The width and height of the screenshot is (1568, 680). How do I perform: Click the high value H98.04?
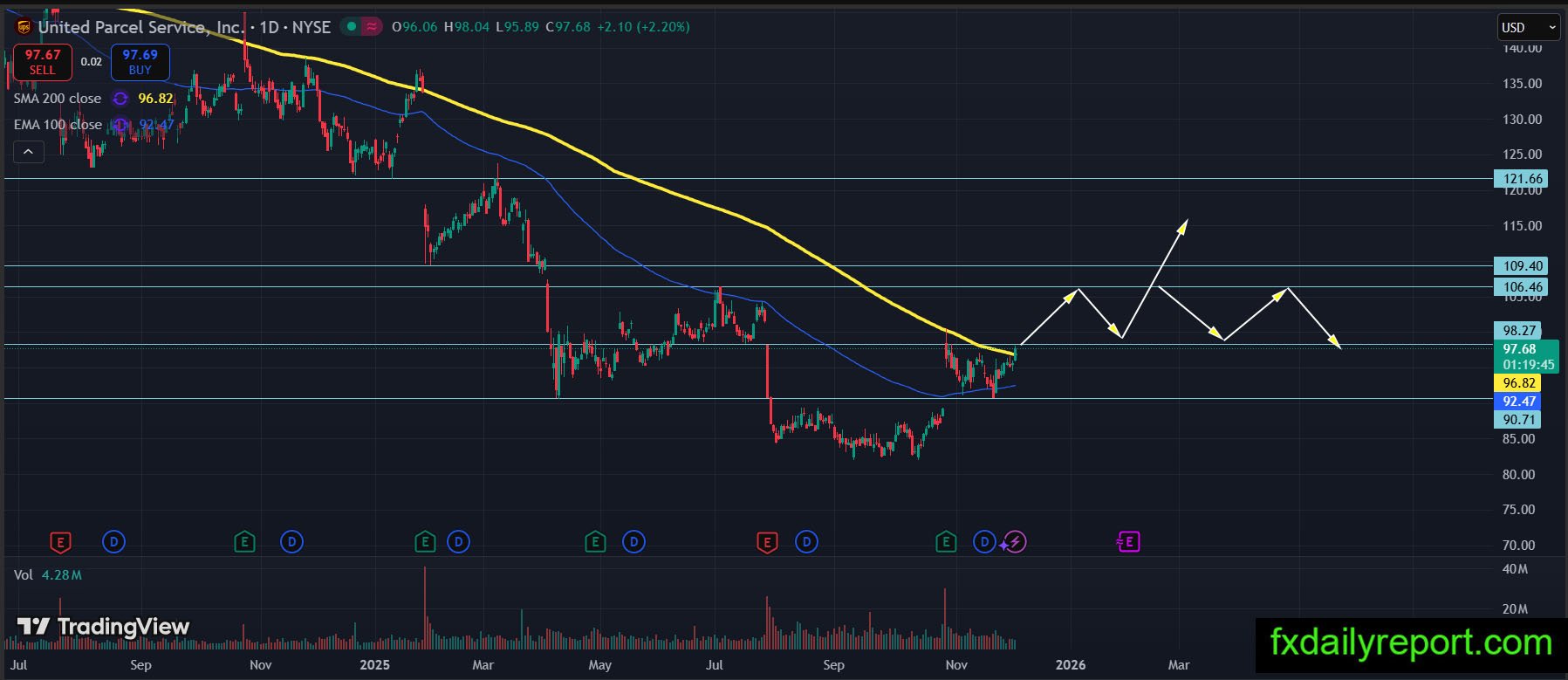[x=467, y=27]
